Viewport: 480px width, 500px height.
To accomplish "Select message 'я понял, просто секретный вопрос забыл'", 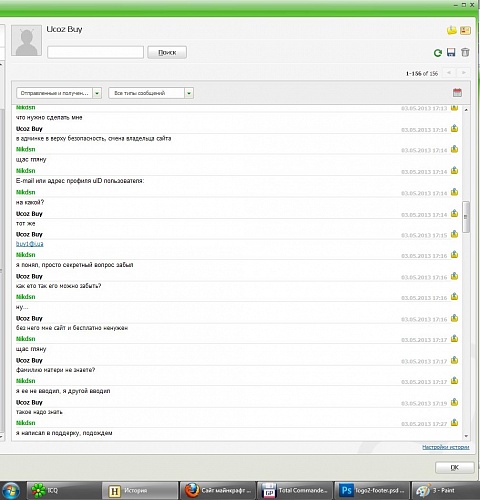I will click(75, 265).
